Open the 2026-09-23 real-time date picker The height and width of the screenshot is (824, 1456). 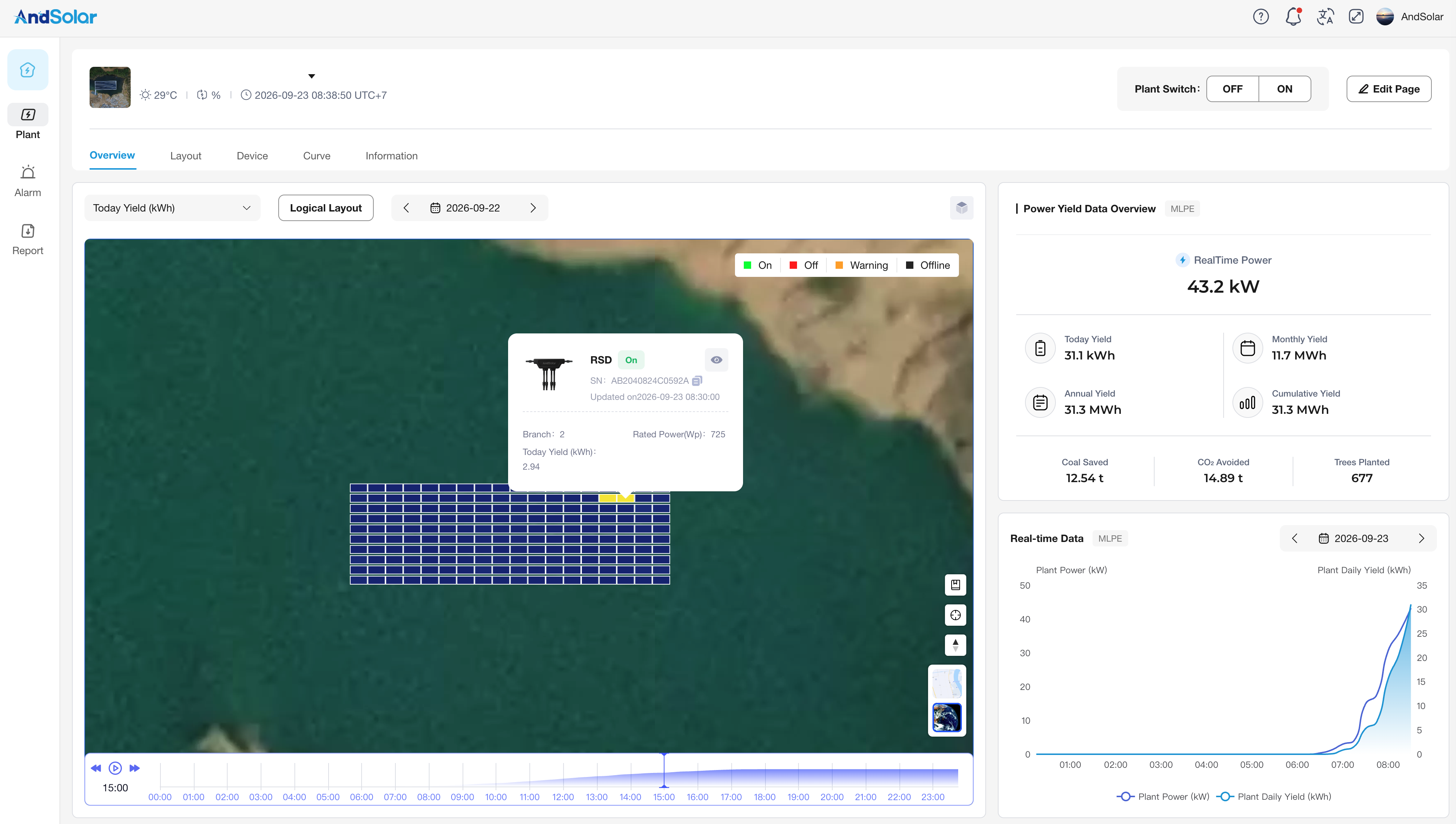(x=1354, y=538)
